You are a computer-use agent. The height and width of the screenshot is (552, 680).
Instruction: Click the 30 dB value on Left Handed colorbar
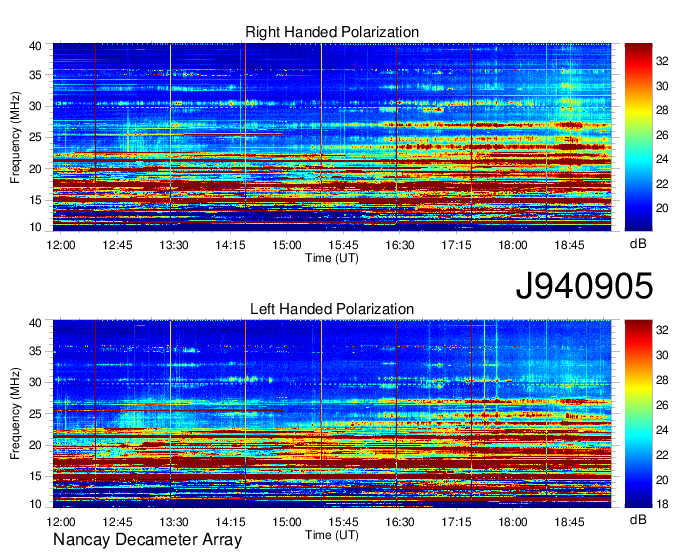point(662,356)
